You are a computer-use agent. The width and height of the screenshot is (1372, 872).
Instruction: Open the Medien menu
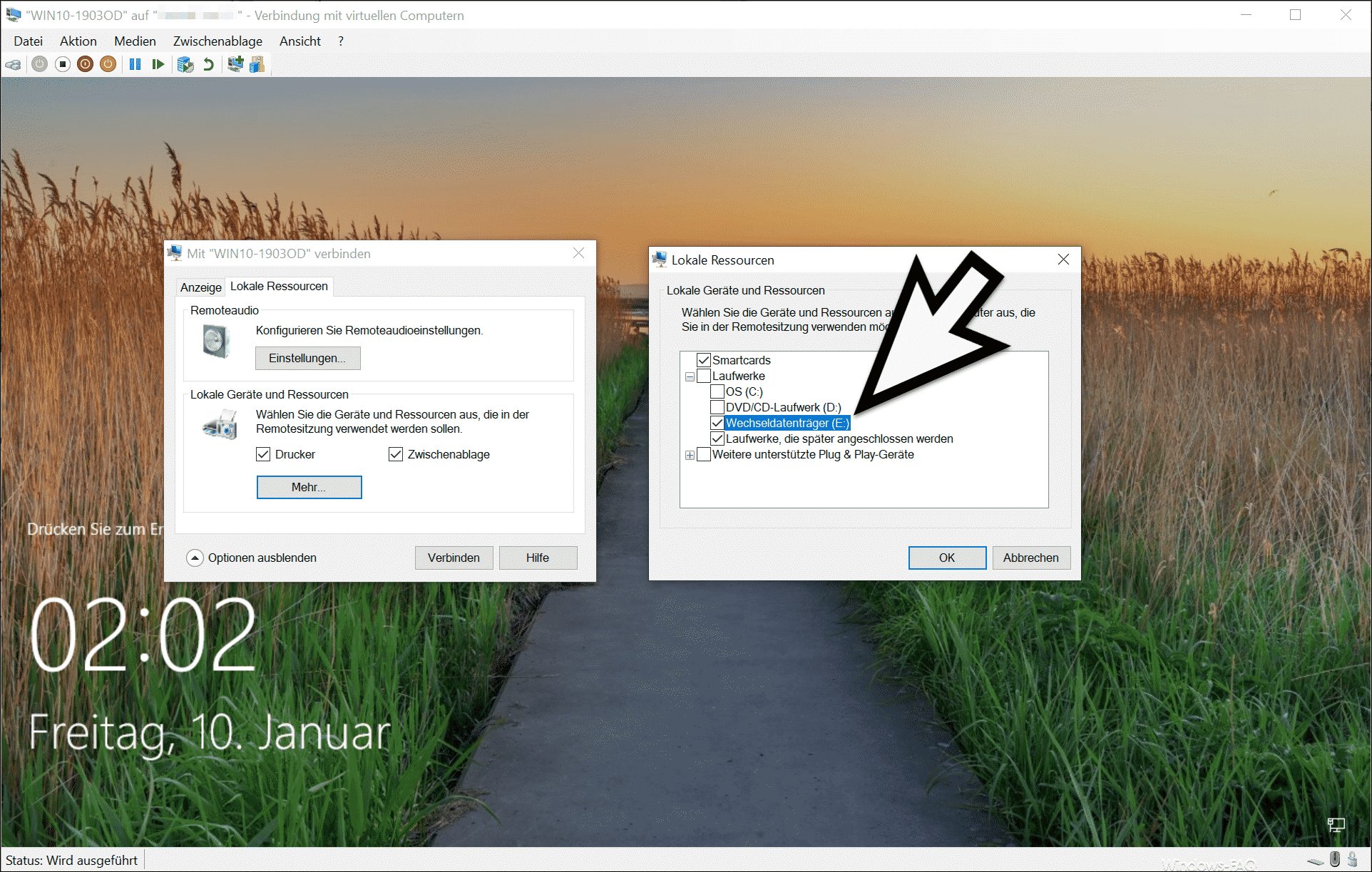click(x=135, y=41)
